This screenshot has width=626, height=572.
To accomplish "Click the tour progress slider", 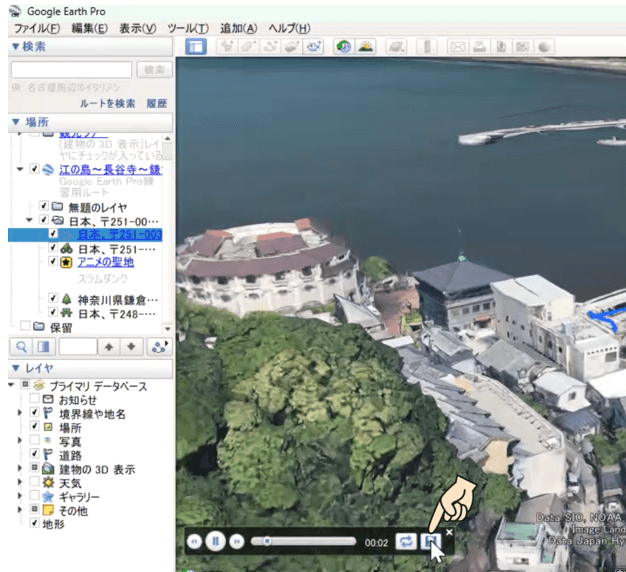I will point(305,541).
